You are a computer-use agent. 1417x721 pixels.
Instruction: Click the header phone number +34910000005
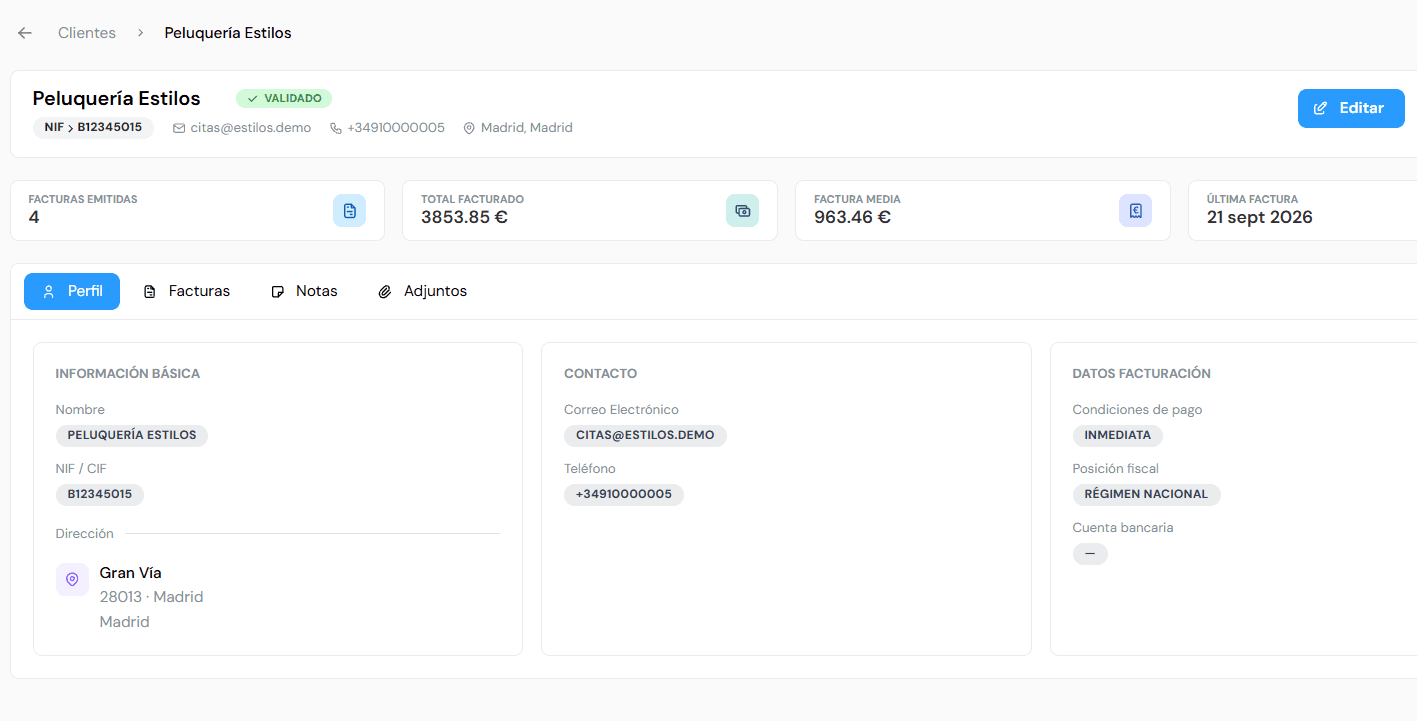396,128
